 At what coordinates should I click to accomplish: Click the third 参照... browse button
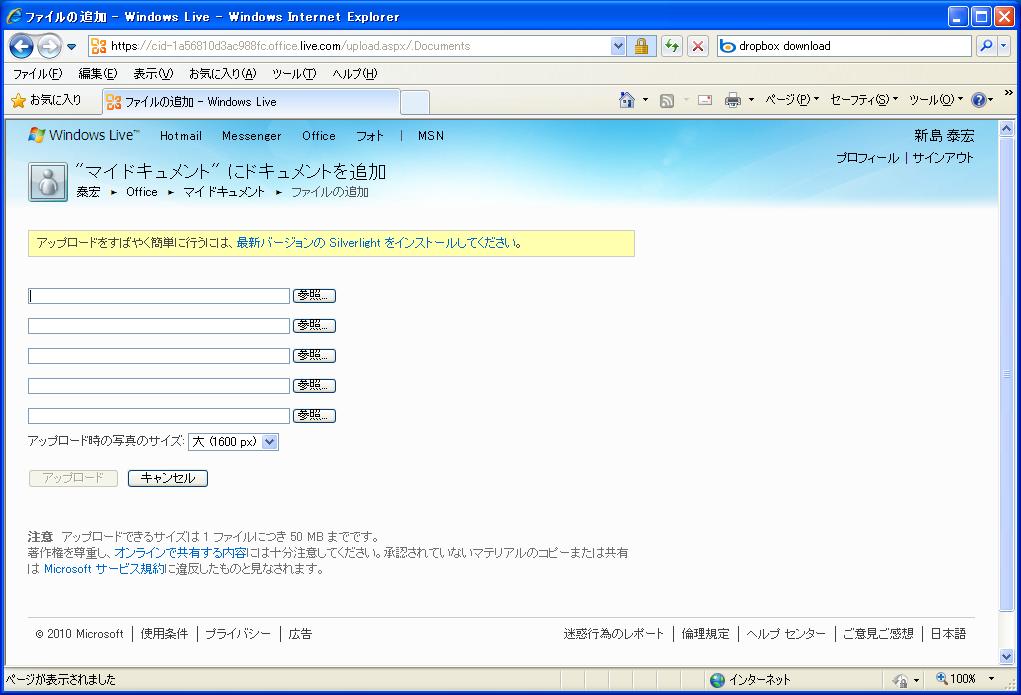[315, 356]
